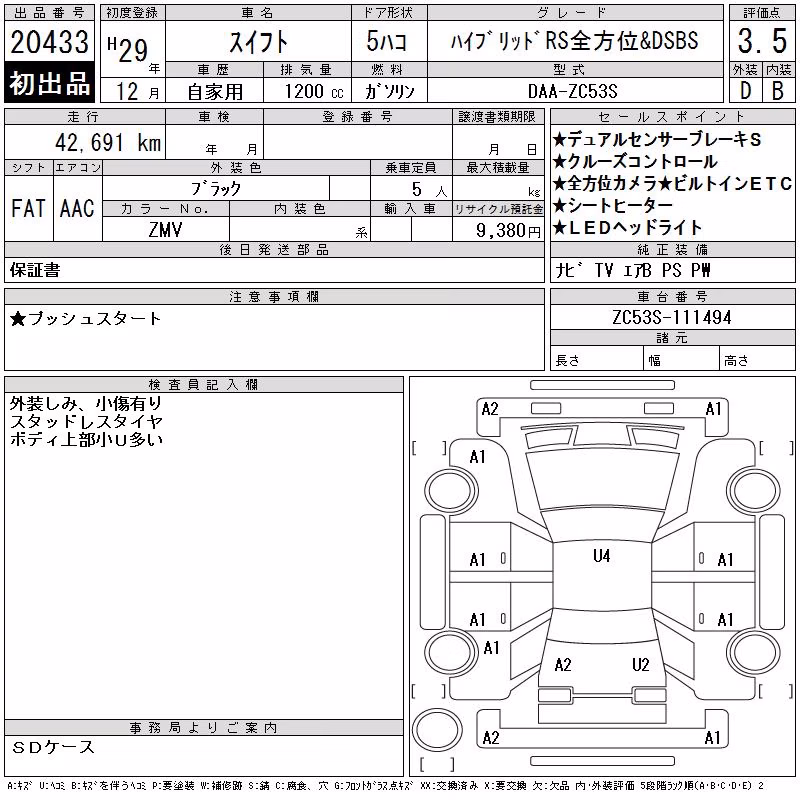Select the セールスポイント header
800x800 pixels.
[672, 116]
